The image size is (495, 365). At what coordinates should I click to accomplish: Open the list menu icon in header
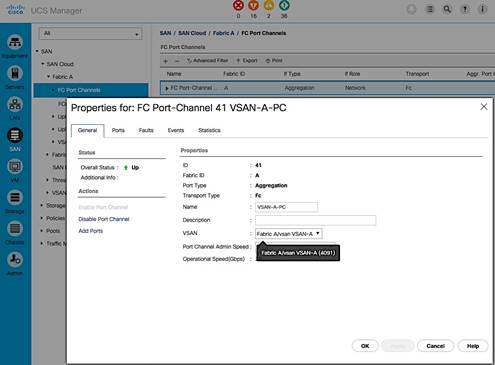pyautogui.click(x=430, y=9)
